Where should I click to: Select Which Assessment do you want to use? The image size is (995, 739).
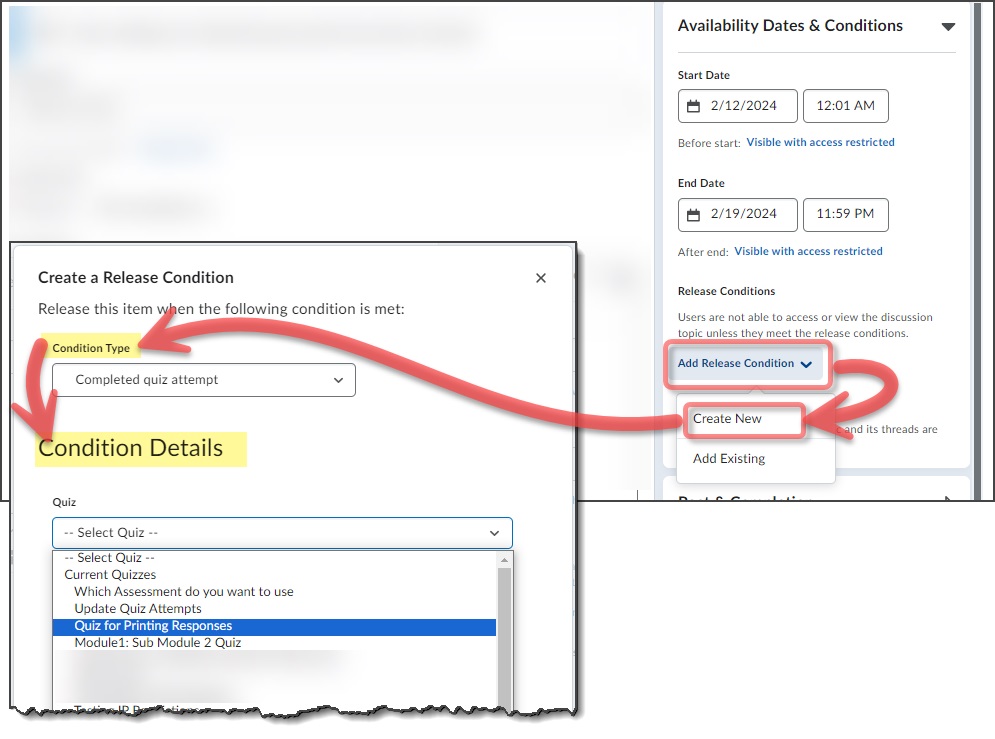click(184, 592)
